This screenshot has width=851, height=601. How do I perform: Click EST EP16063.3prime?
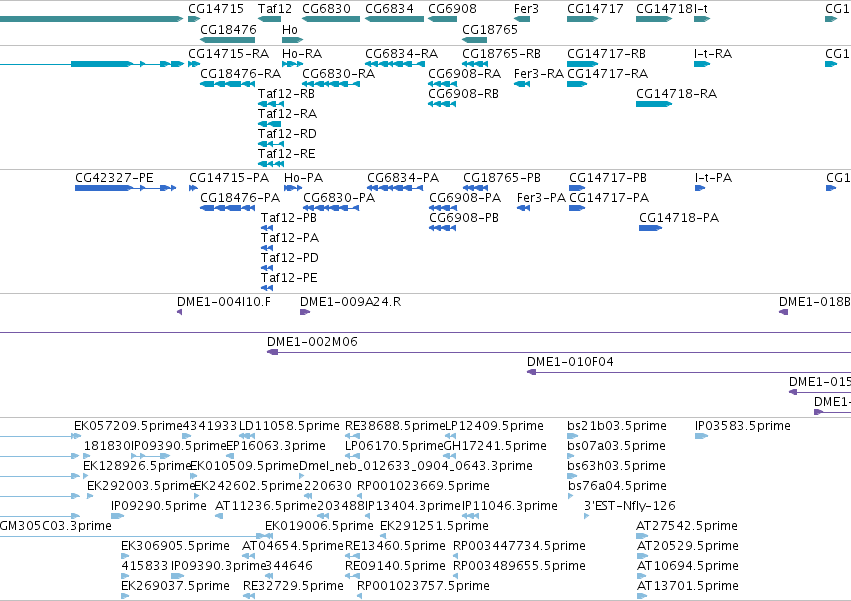tap(276, 446)
